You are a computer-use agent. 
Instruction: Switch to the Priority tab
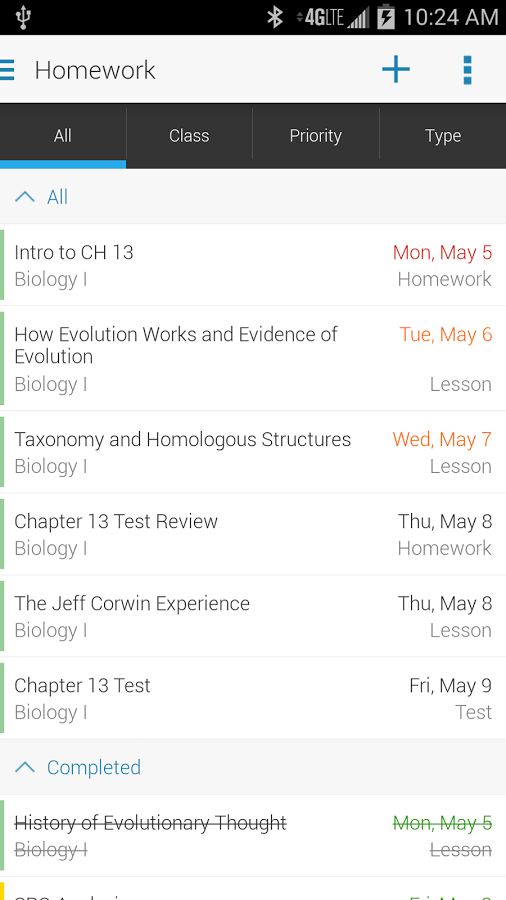pyautogui.click(x=316, y=135)
